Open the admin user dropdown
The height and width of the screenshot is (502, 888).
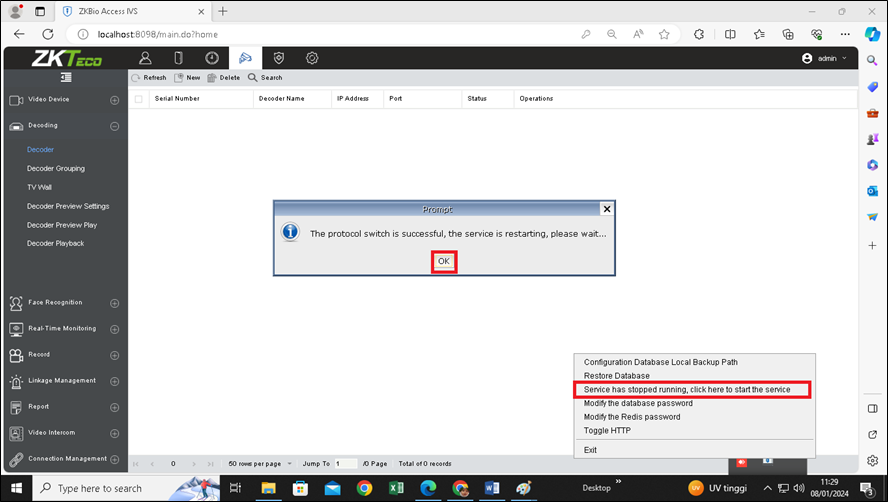tap(825, 58)
